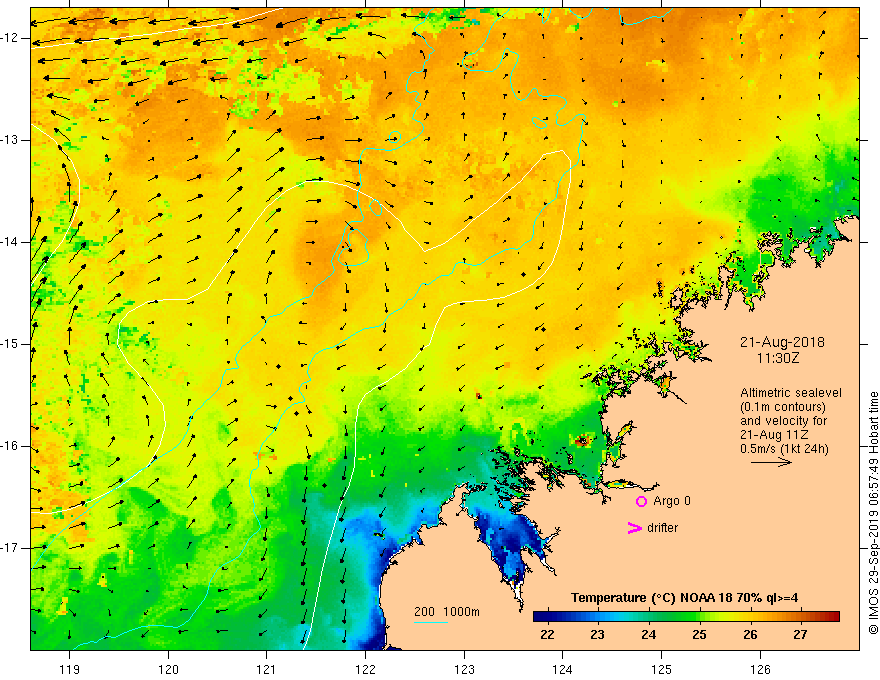Click the 0.5m/s velocity reference arrow
Screen dimensions: 880x680
(x=771, y=463)
